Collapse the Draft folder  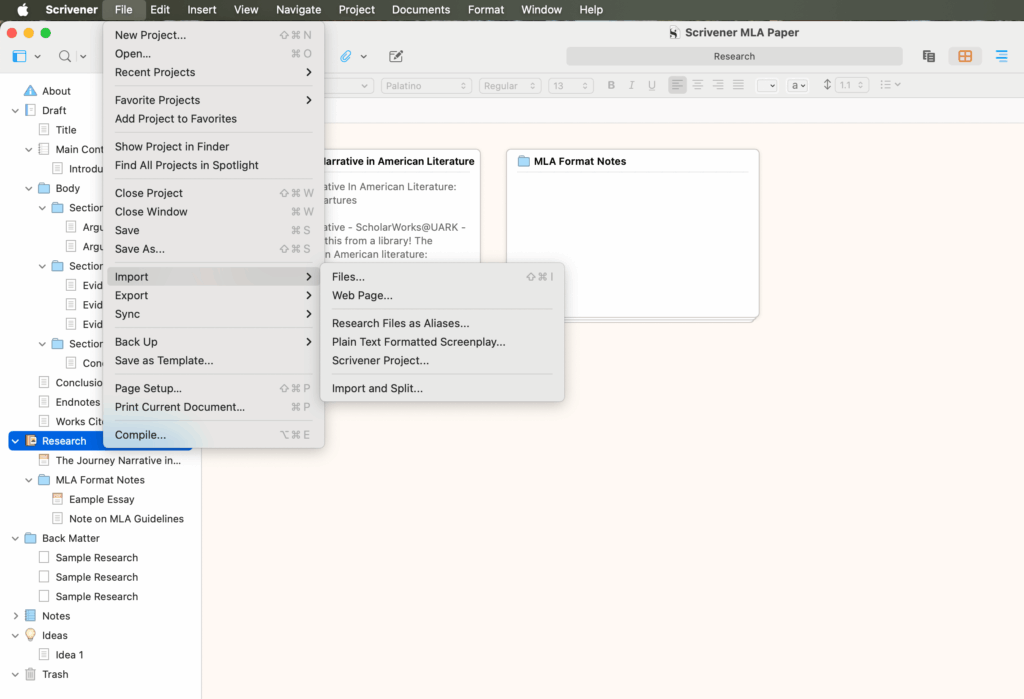pyautogui.click(x=15, y=110)
